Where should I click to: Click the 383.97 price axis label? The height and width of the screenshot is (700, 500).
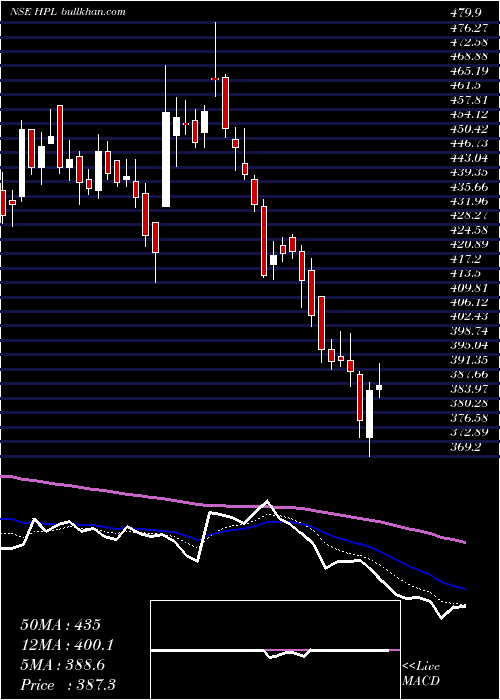(469, 389)
